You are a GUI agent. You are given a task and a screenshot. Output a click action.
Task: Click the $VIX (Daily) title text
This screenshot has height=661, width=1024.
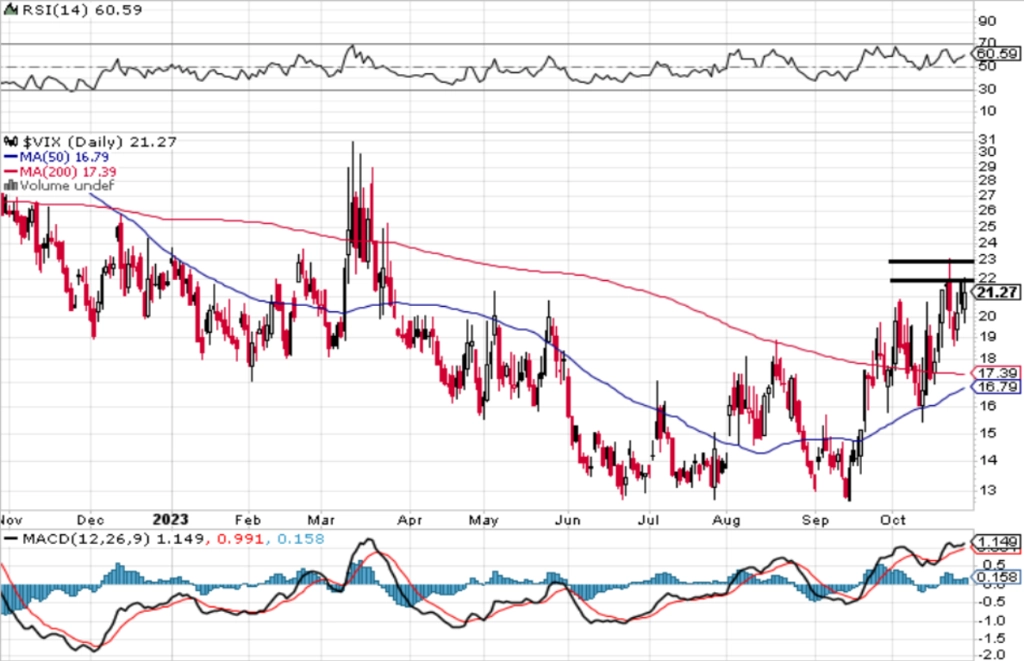tap(73, 142)
